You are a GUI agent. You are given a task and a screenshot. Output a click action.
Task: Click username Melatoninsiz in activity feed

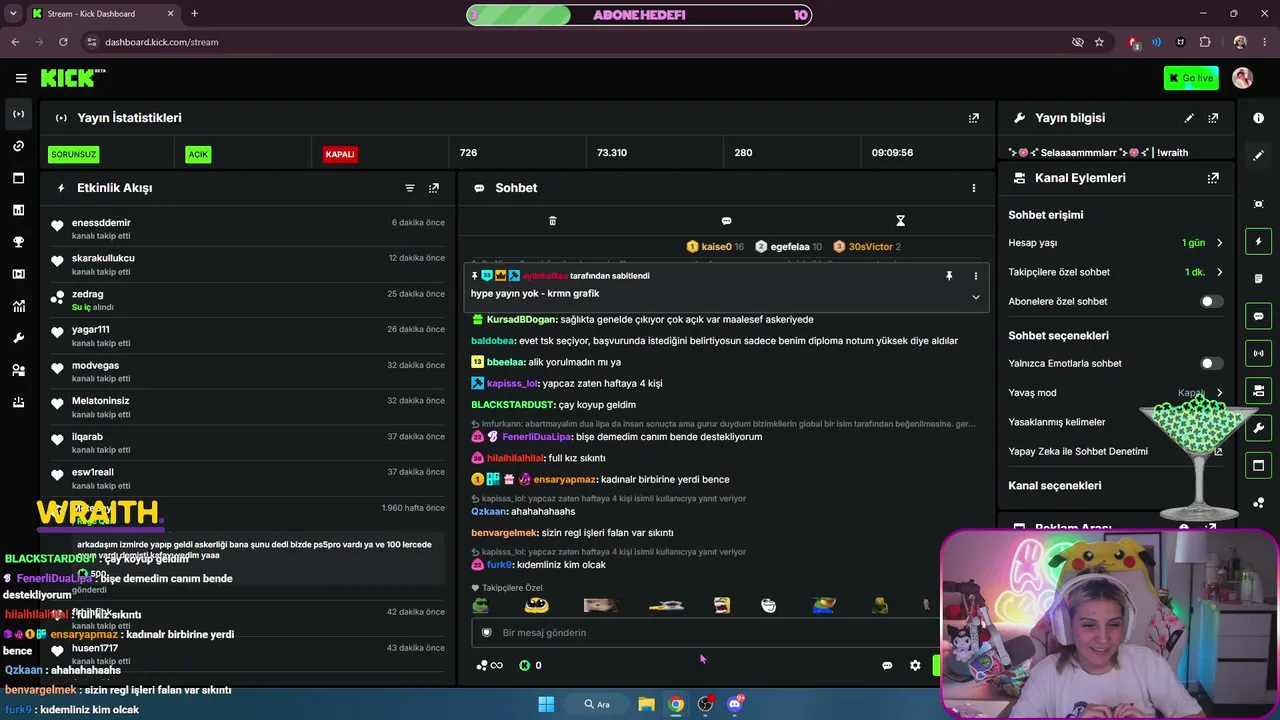click(100, 401)
